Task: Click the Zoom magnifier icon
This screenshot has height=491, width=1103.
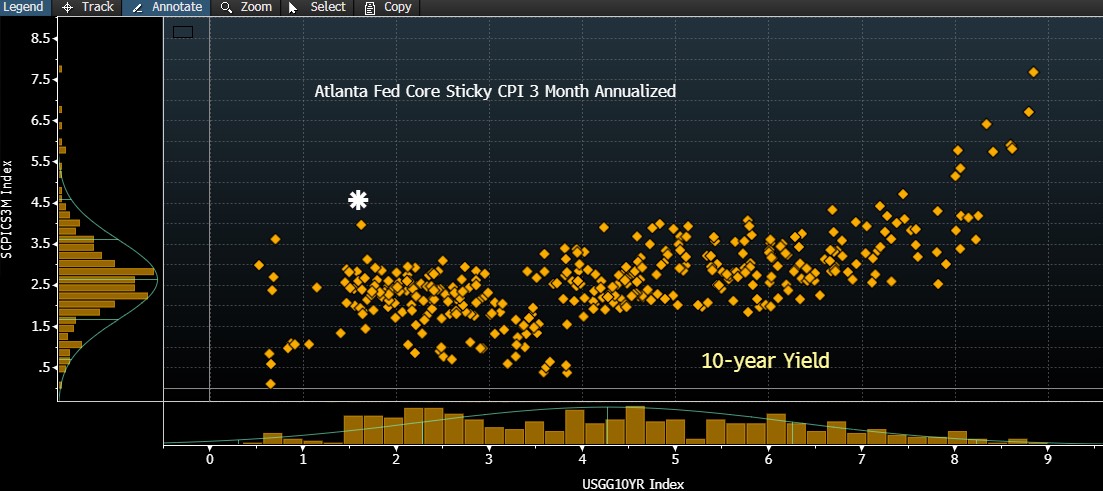Action: click(226, 7)
